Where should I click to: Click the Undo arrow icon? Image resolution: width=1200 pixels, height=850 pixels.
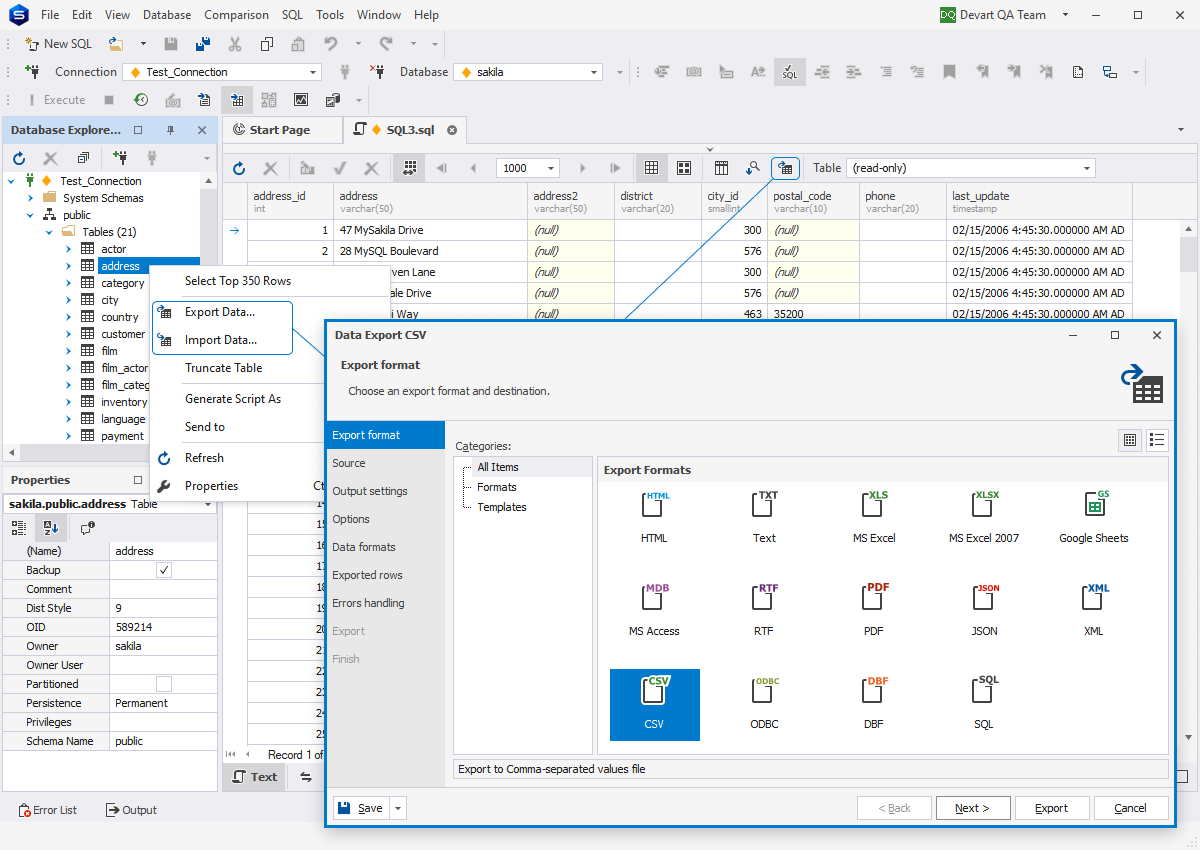[x=330, y=44]
